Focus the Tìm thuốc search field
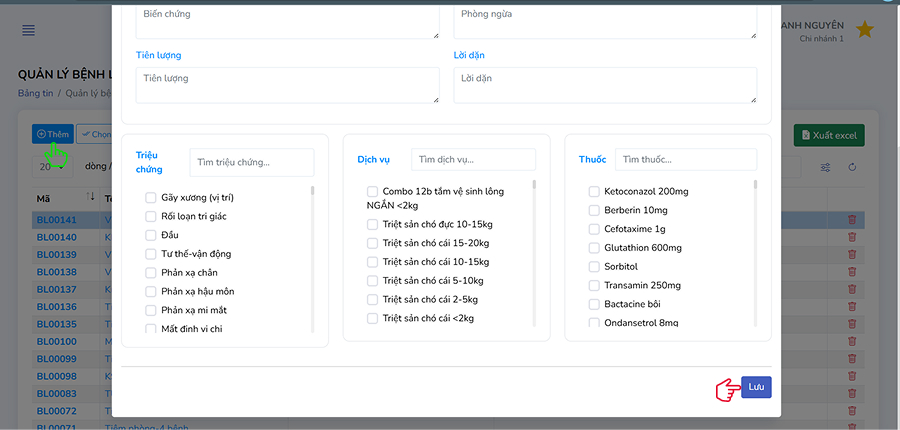 click(x=685, y=159)
